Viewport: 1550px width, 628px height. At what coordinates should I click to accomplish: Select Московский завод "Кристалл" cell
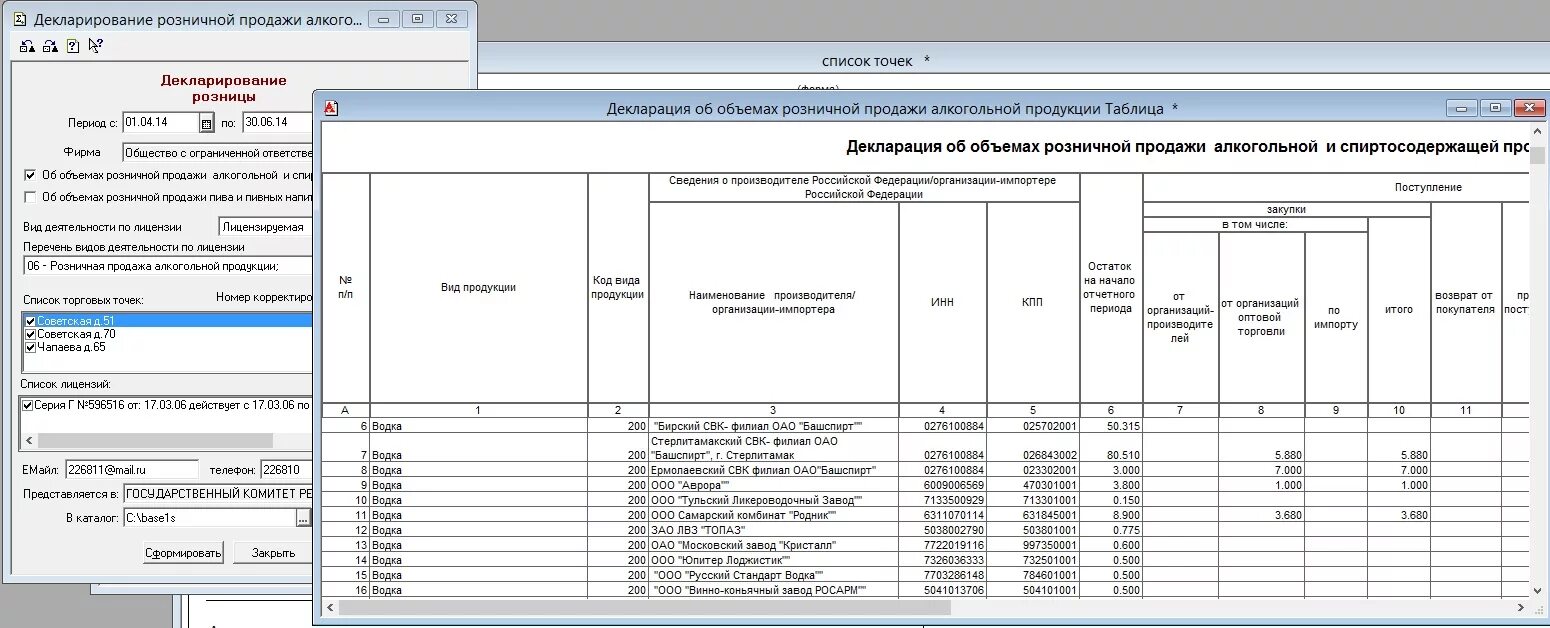pyautogui.click(x=774, y=545)
